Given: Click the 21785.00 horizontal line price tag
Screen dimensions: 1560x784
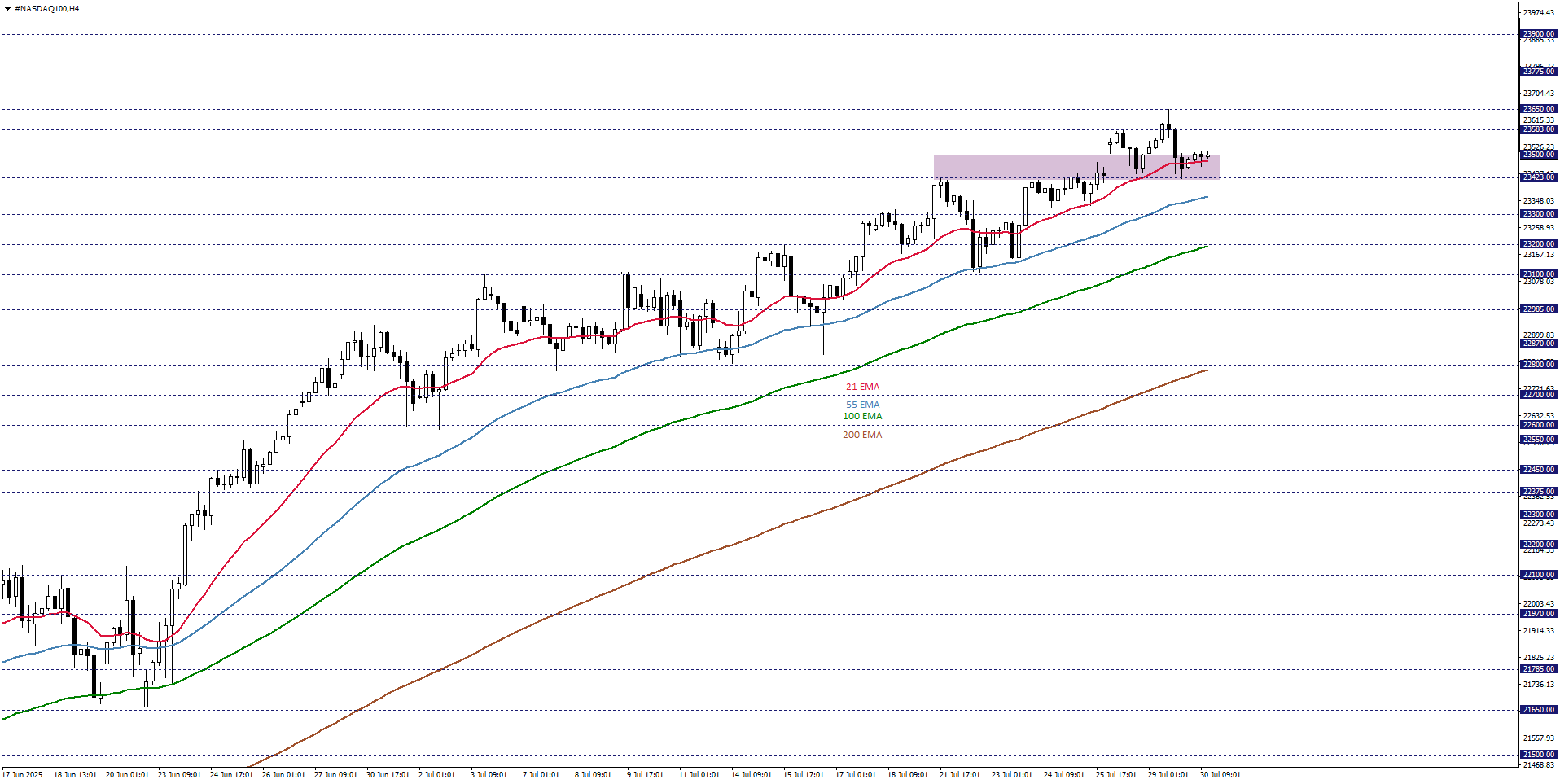Looking at the screenshot, I should click(1539, 669).
